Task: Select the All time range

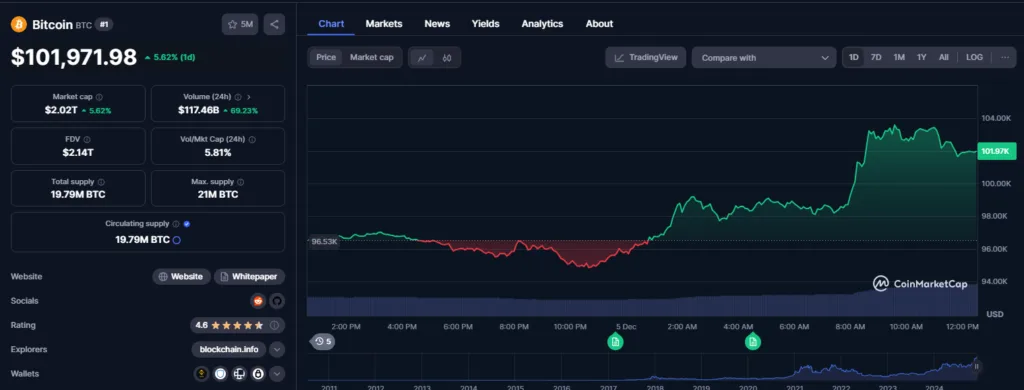Action: point(944,57)
